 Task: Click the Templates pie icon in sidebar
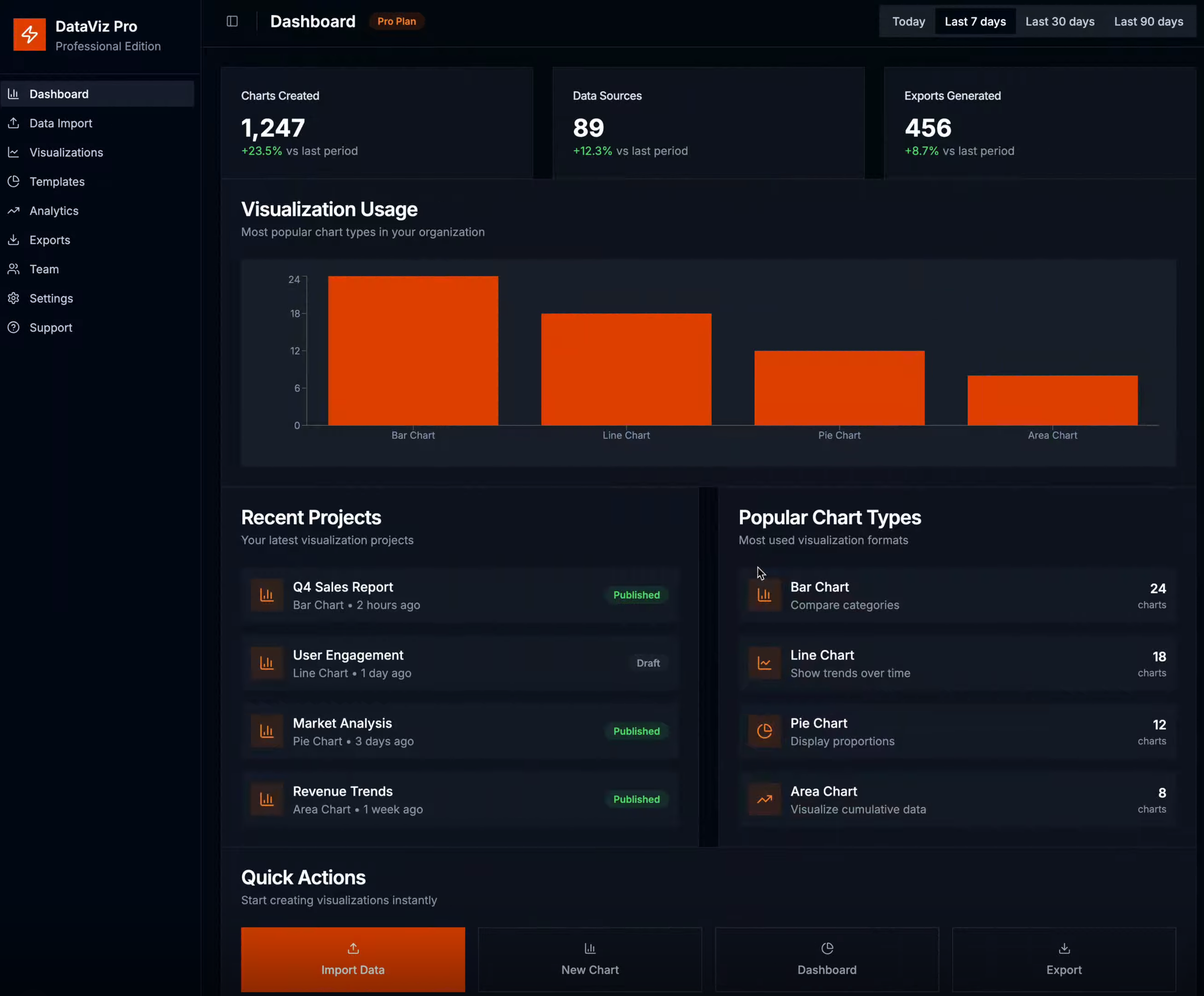click(14, 181)
